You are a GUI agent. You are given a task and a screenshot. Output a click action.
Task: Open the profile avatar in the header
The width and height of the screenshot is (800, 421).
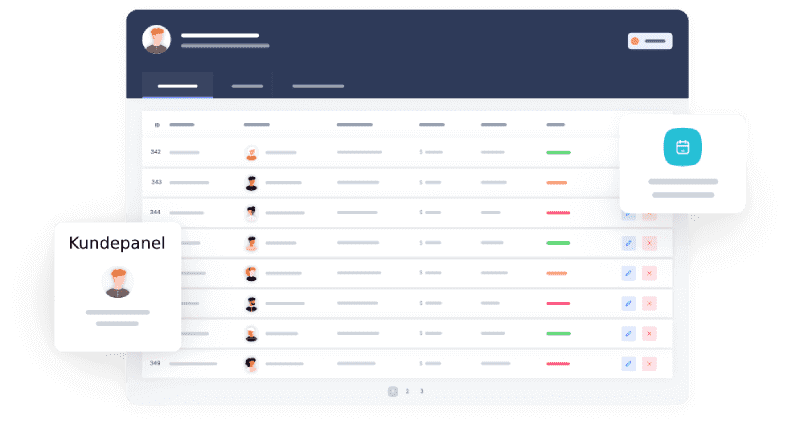tap(156, 40)
